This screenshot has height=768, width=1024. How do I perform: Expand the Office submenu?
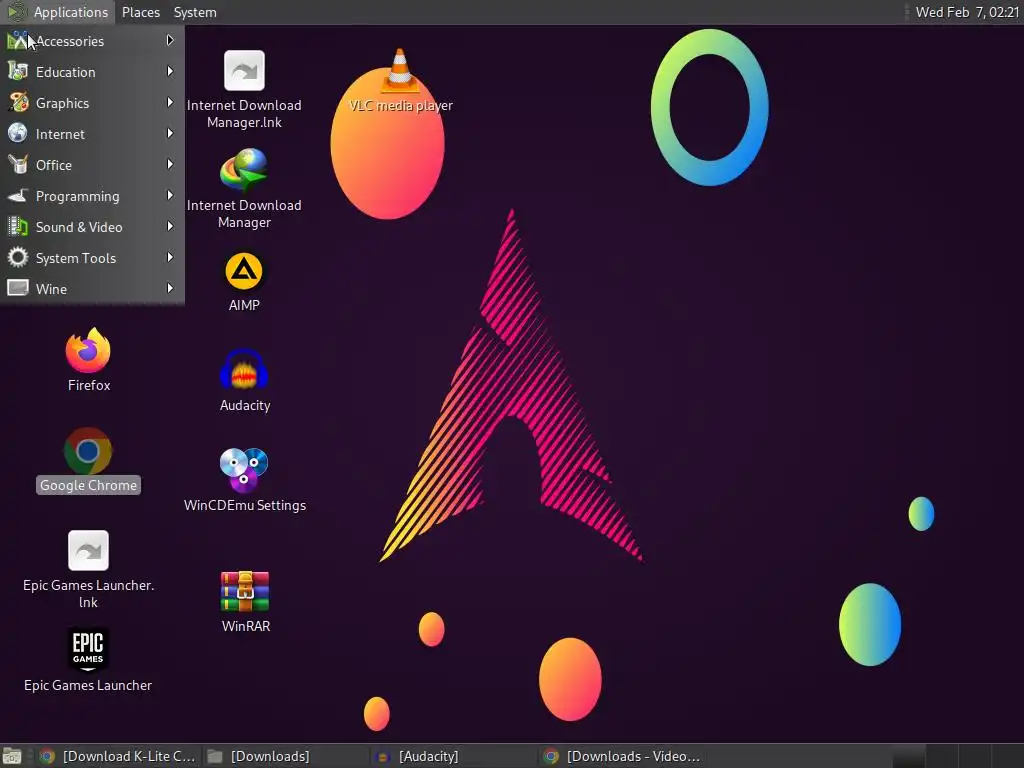pyautogui.click(x=92, y=165)
